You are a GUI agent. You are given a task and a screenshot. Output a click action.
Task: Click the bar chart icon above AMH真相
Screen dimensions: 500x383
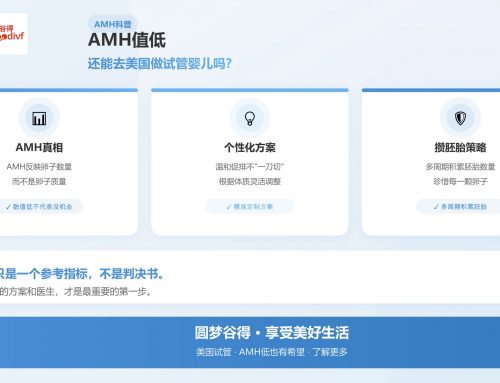click(x=39, y=118)
